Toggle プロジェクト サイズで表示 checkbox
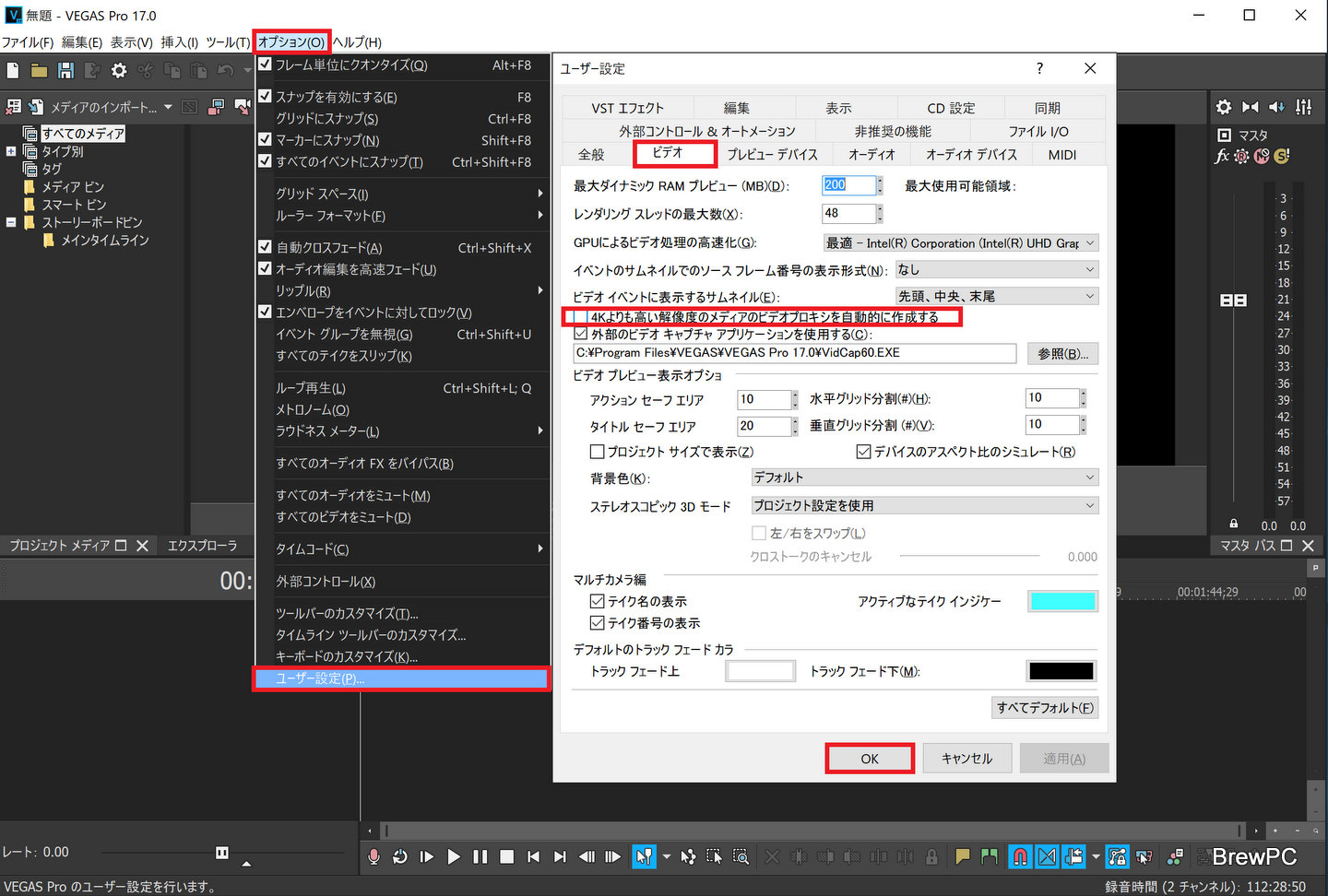The width and height of the screenshot is (1328, 896). coord(597,452)
